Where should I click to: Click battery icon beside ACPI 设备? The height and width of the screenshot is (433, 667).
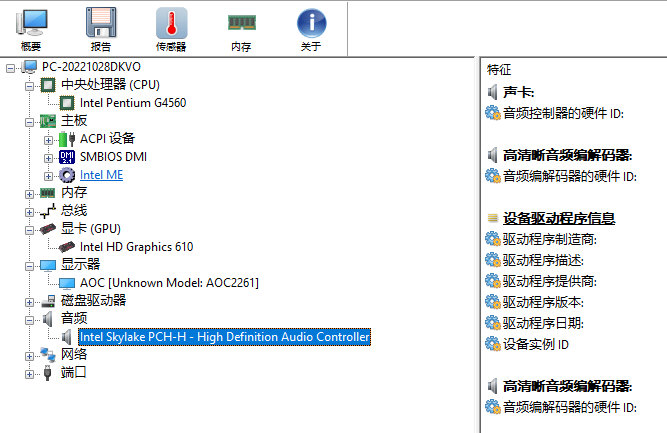[x=67, y=139]
